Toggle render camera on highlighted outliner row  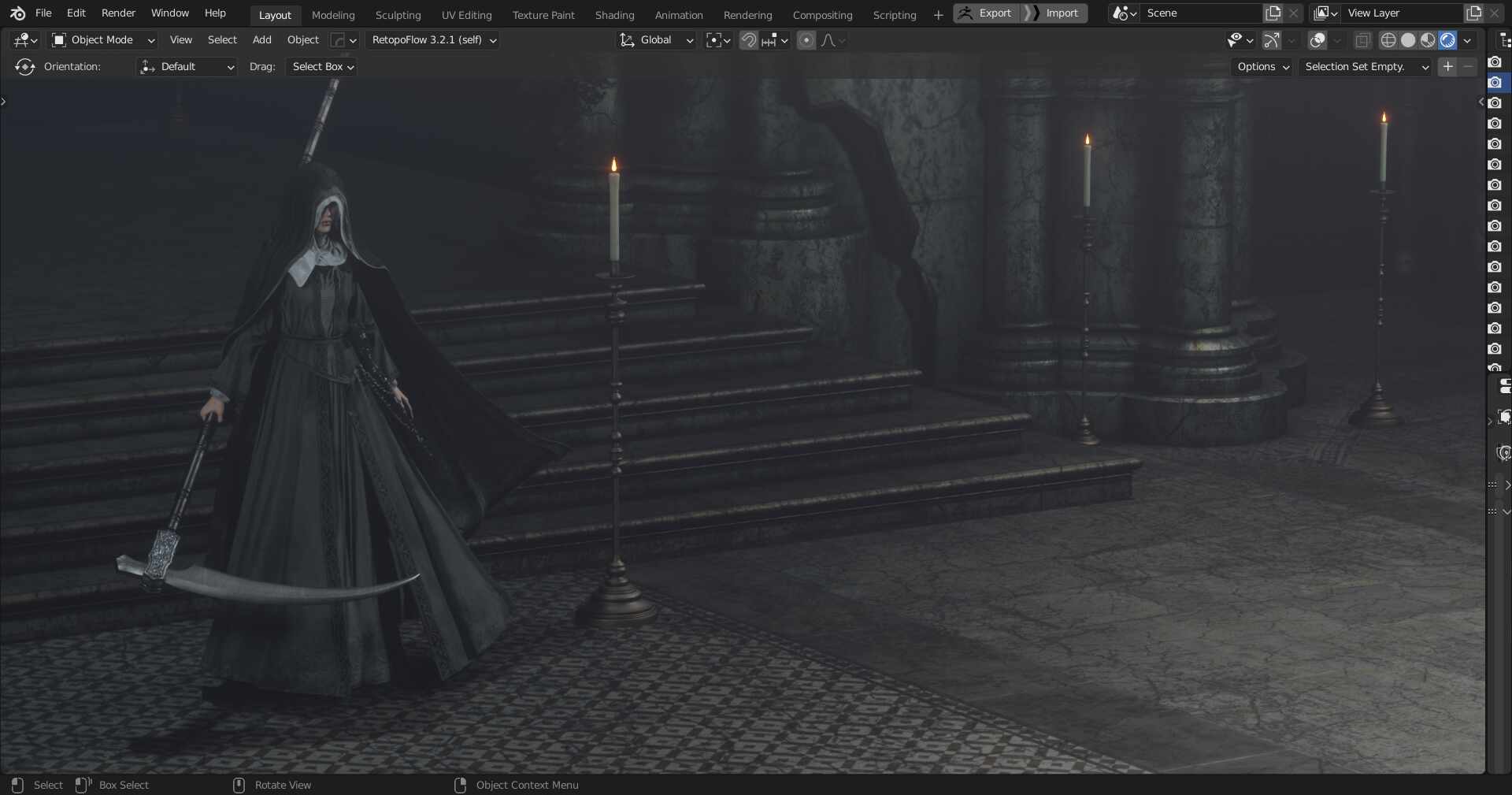(1495, 83)
